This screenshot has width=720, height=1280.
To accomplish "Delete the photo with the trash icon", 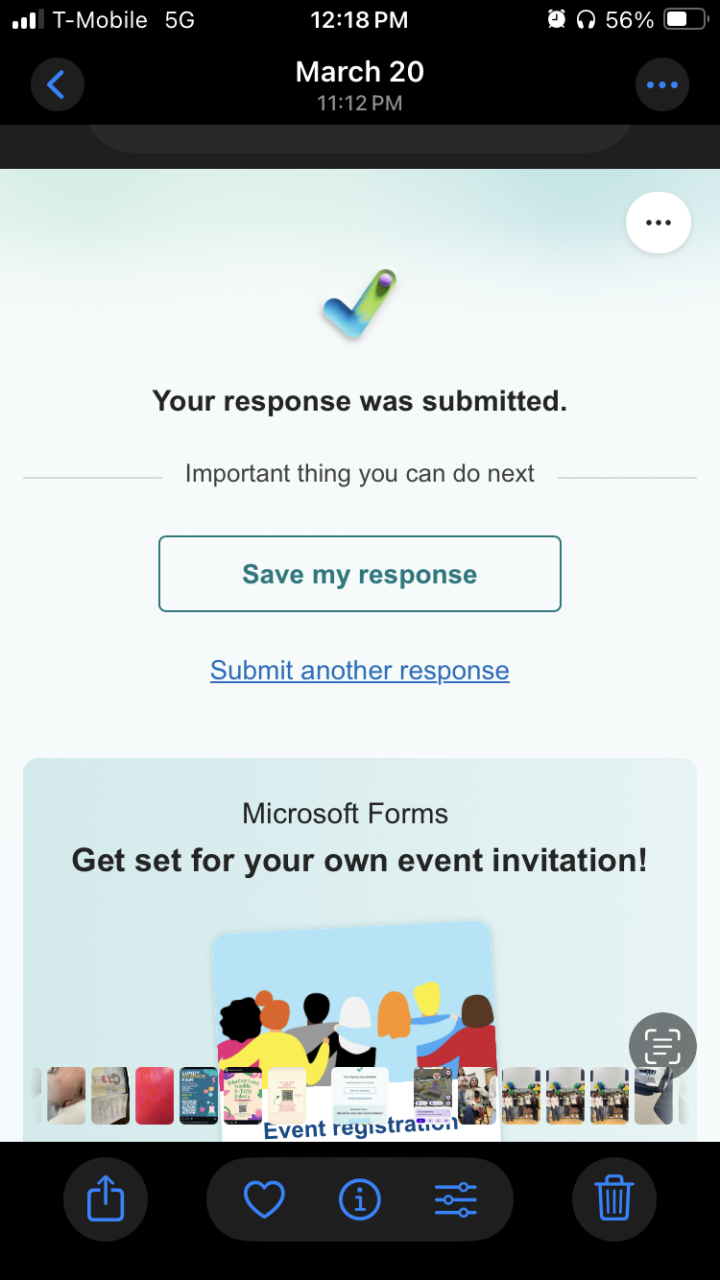I will [614, 1198].
